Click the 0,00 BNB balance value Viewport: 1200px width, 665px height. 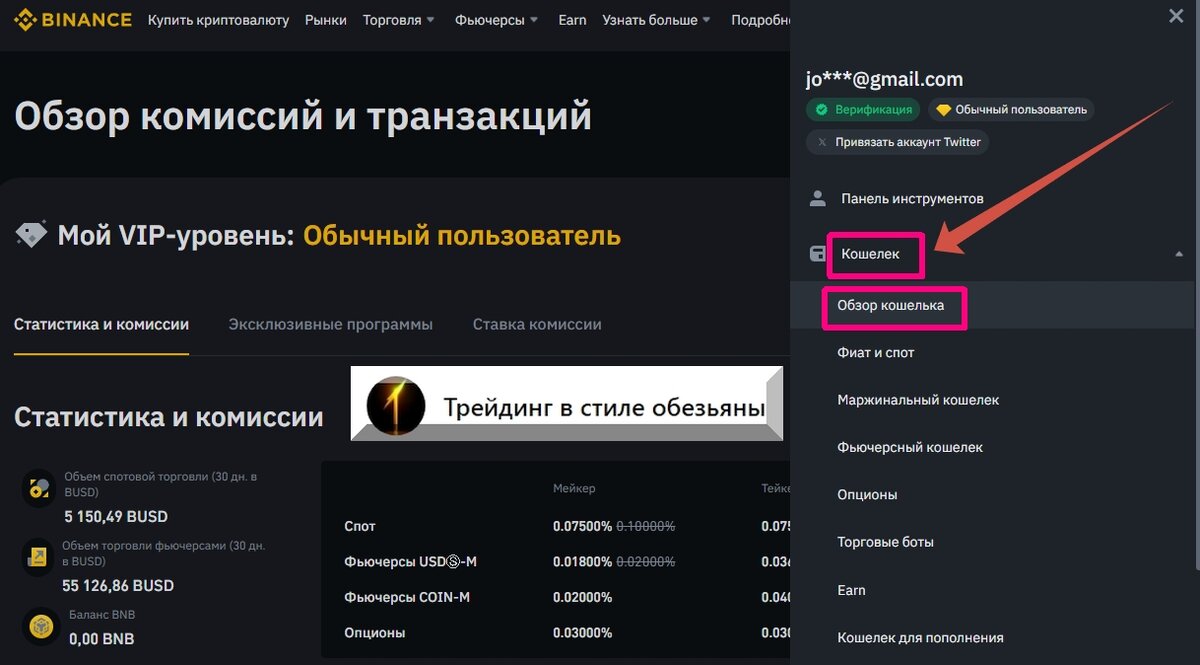101,638
